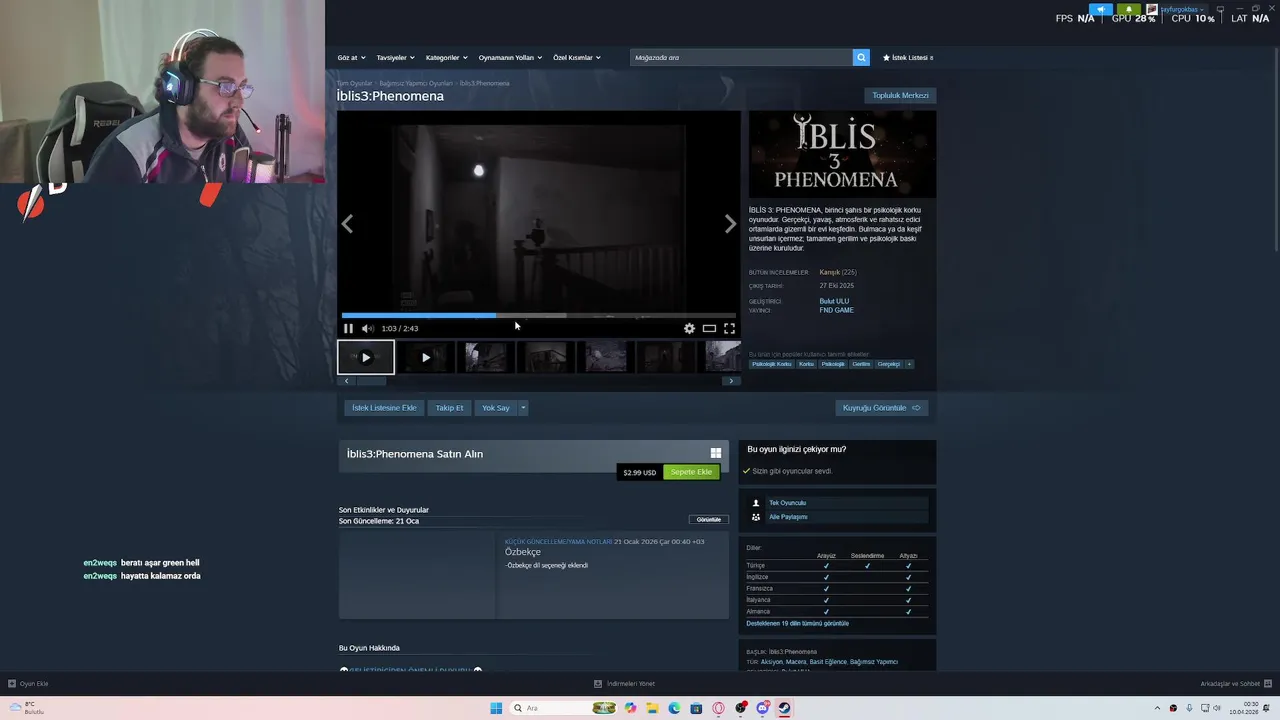Open trailer video settings gear
Image resolution: width=1280 pixels, height=720 pixels.
(x=689, y=328)
